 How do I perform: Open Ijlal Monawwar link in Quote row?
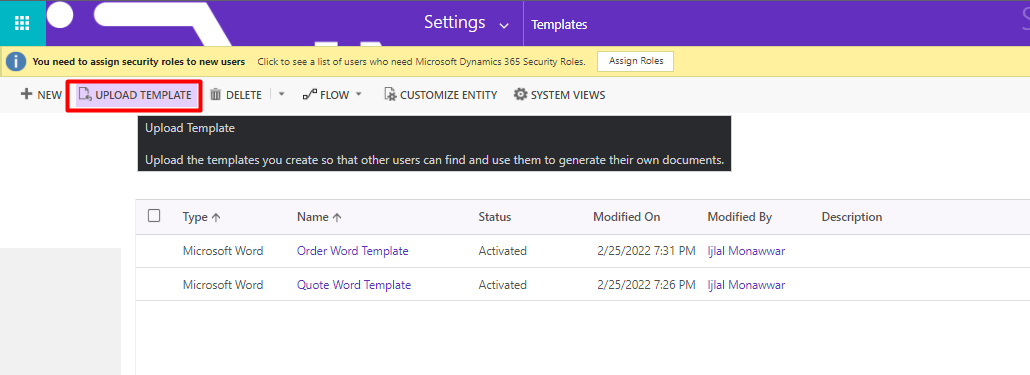pyautogui.click(x=746, y=285)
